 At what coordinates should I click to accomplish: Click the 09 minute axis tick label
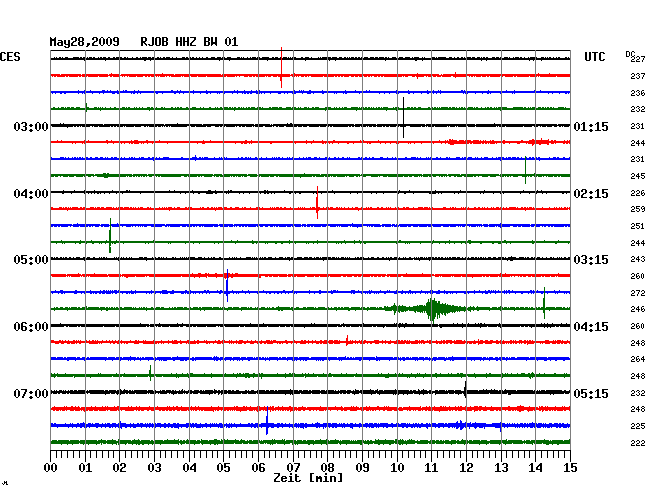coord(362,468)
